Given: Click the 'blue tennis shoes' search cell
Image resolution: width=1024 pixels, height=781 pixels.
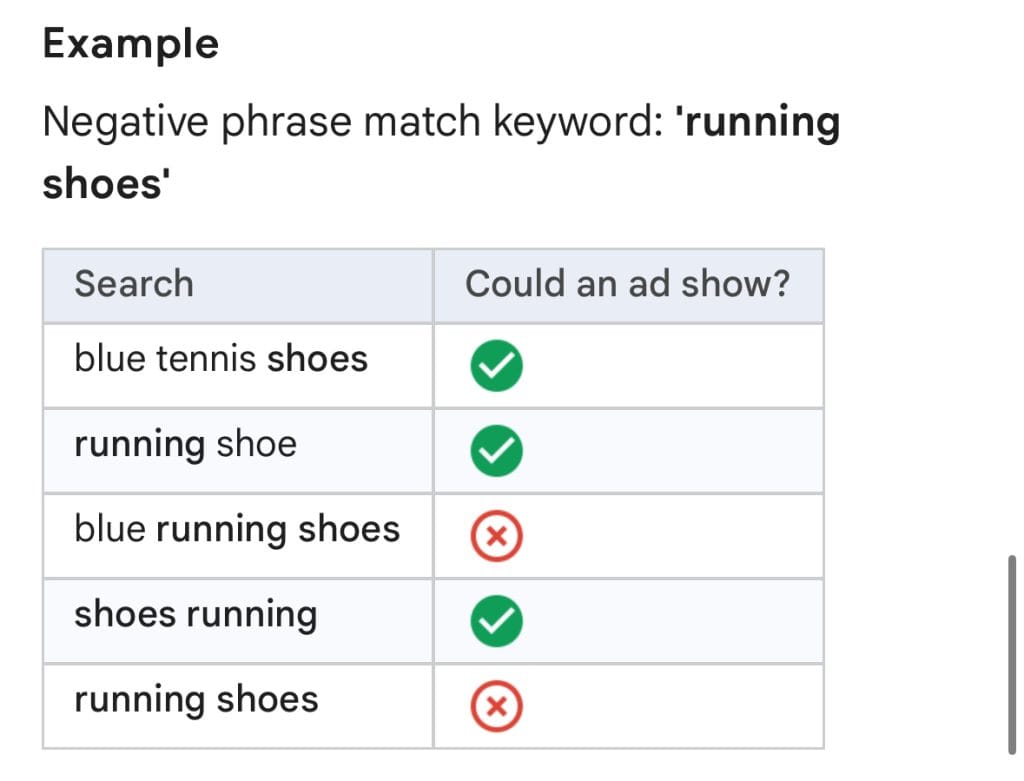Looking at the screenshot, I should pos(221,359).
